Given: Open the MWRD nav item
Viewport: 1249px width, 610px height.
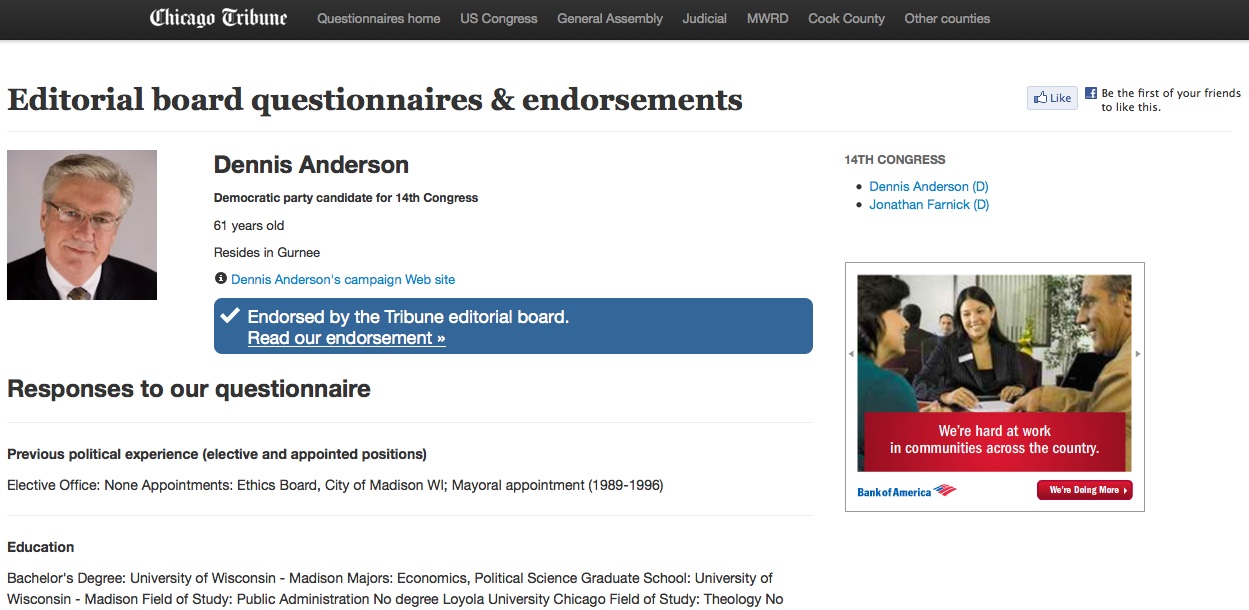Looking at the screenshot, I should point(767,18).
